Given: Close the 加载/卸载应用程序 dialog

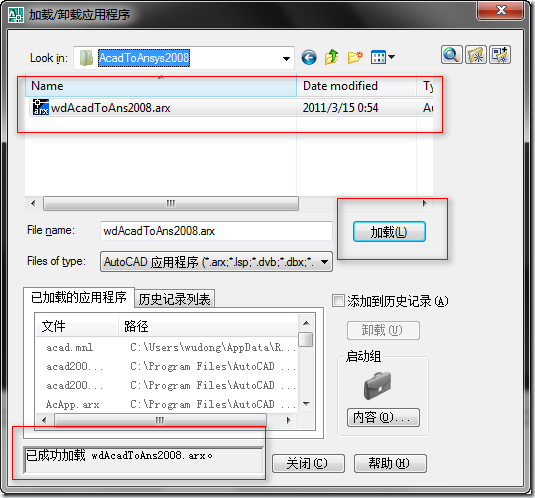Looking at the screenshot, I should point(501,10).
